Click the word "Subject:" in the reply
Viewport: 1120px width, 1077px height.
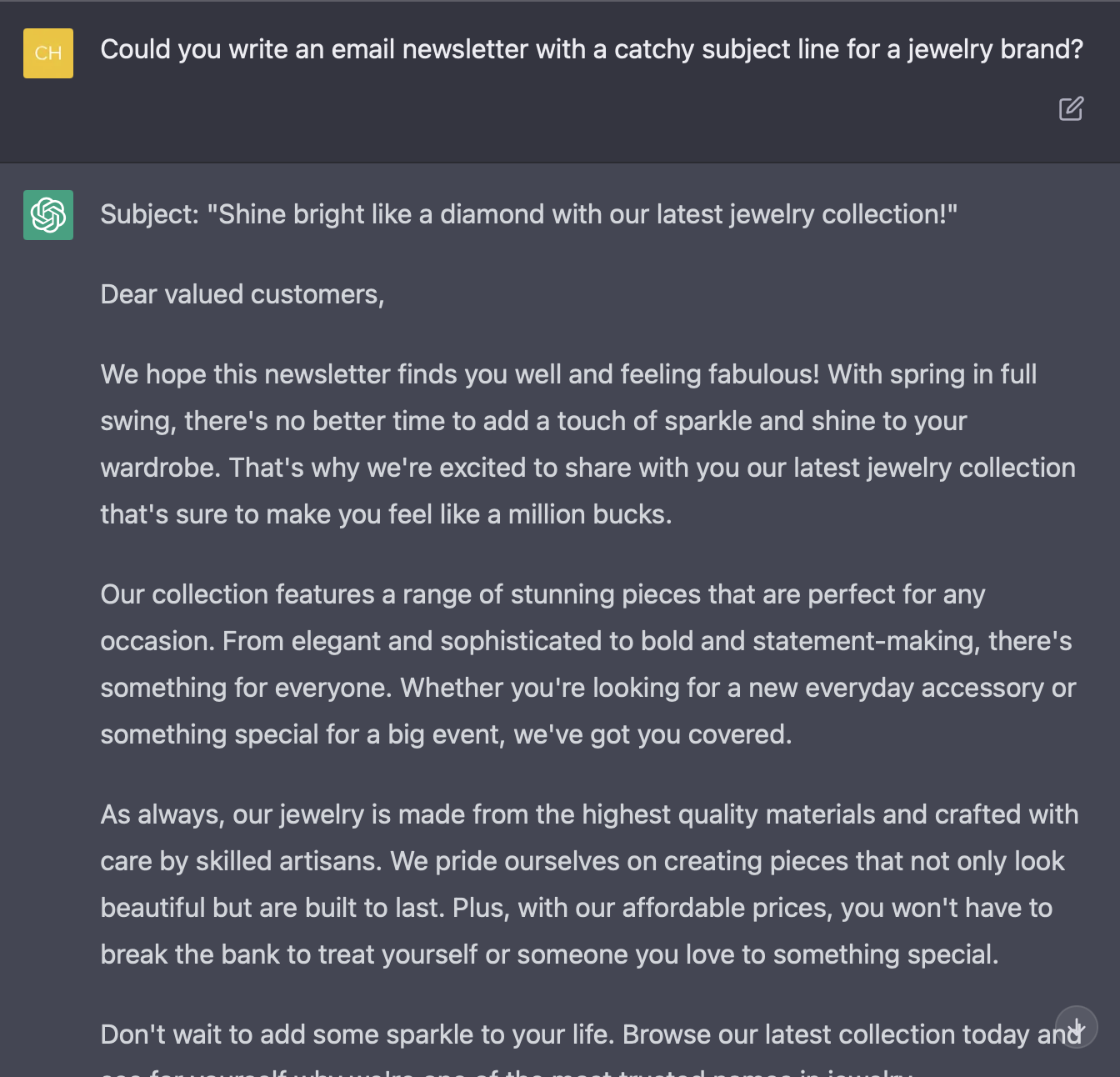coord(150,214)
